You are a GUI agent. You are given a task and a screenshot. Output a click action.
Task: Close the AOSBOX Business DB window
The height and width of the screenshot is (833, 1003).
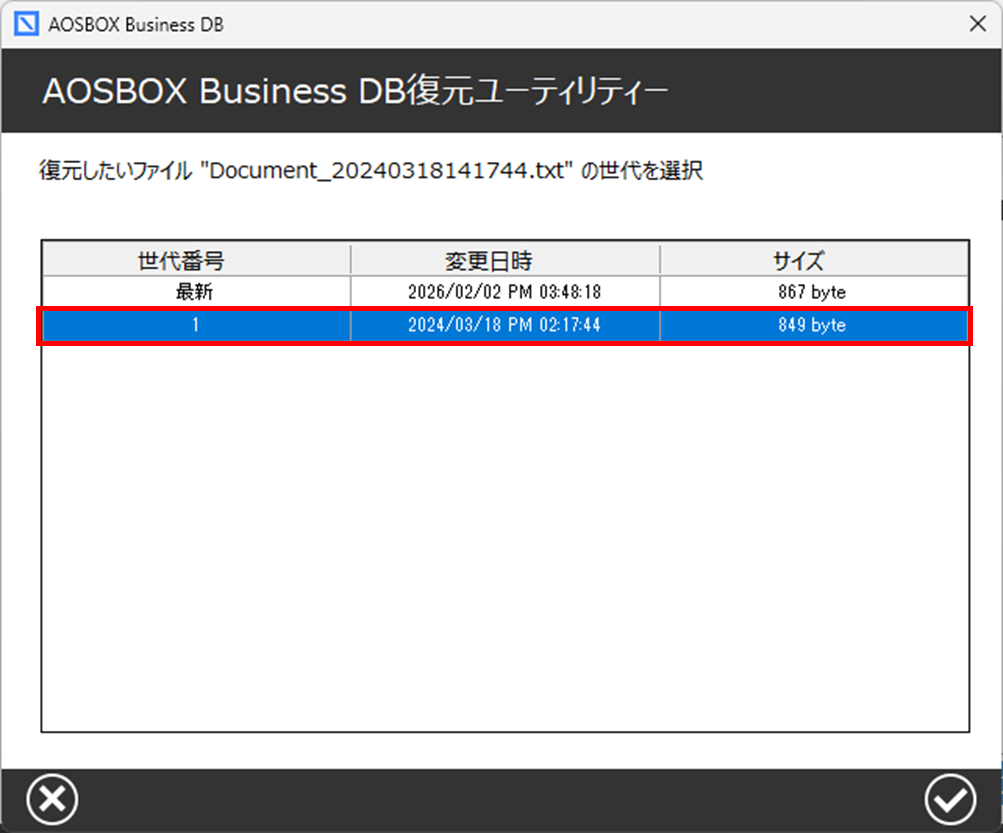(x=977, y=24)
